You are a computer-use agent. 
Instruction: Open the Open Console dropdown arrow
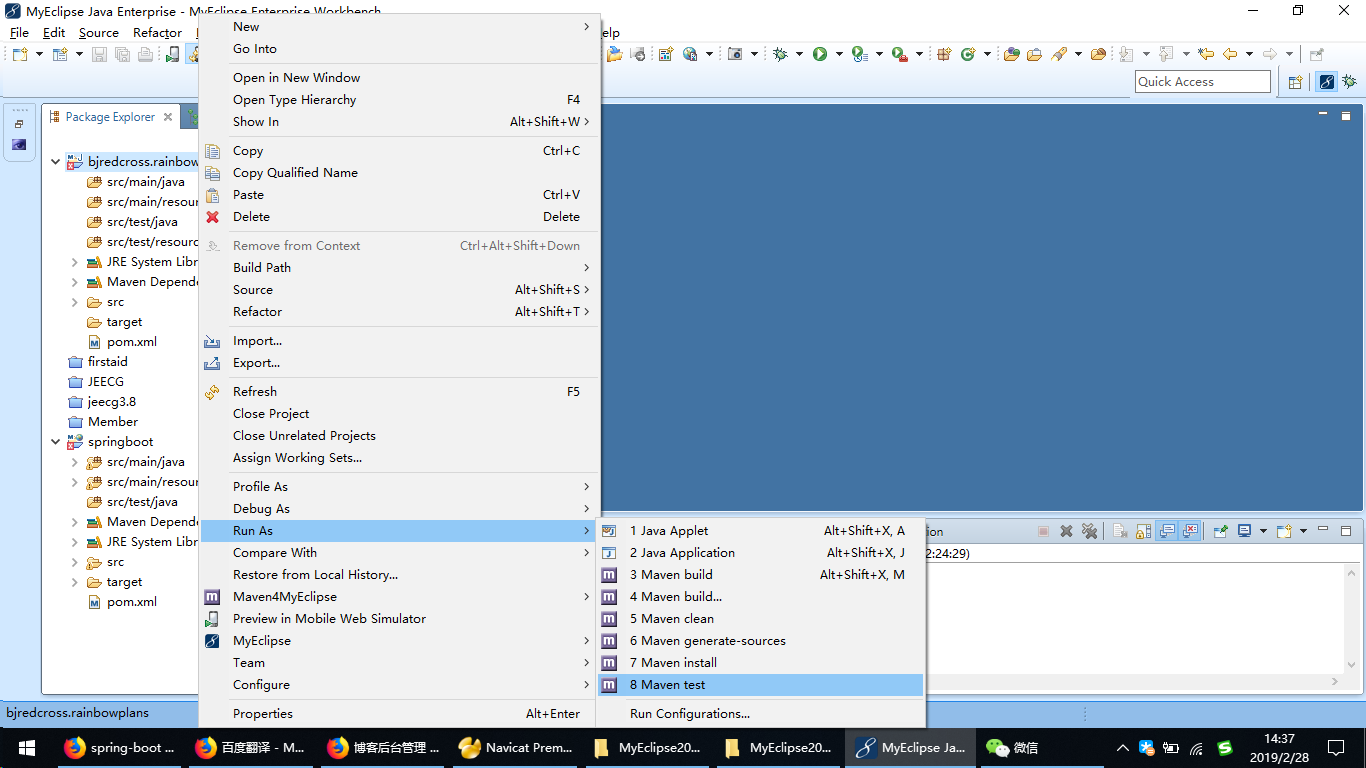1303,531
